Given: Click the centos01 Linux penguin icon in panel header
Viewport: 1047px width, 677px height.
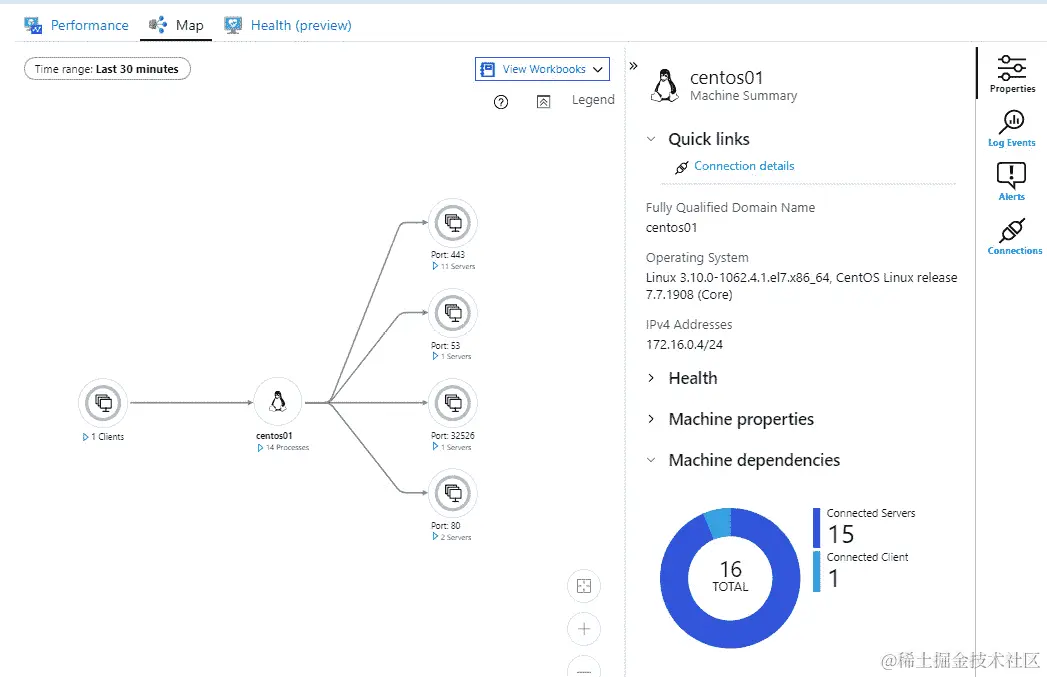Looking at the screenshot, I should coord(664,85).
